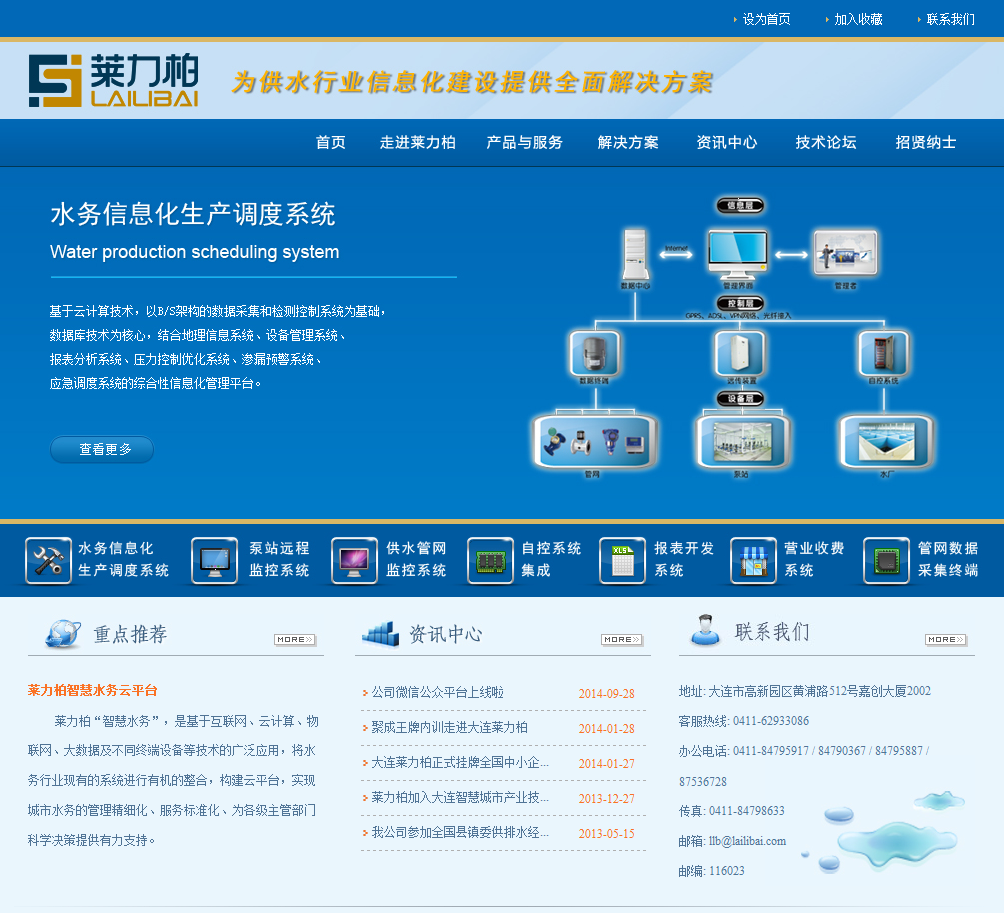The height and width of the screenshot is (913, 1004).
Task: Click the 管网数据采集终端 chip icon
Action: (x=886, y=560)
